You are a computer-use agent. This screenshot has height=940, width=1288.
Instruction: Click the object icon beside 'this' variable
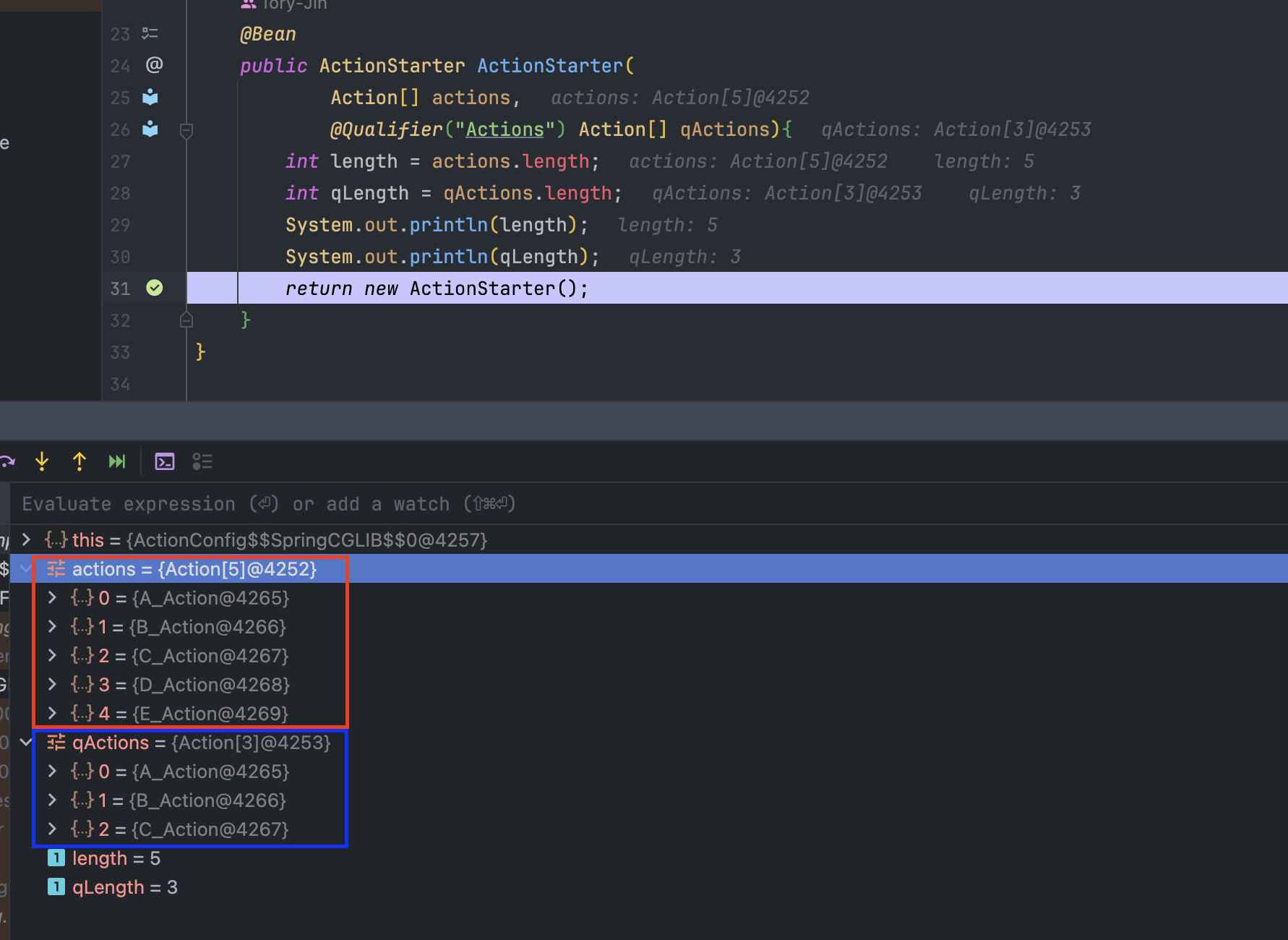click(56, 539)
